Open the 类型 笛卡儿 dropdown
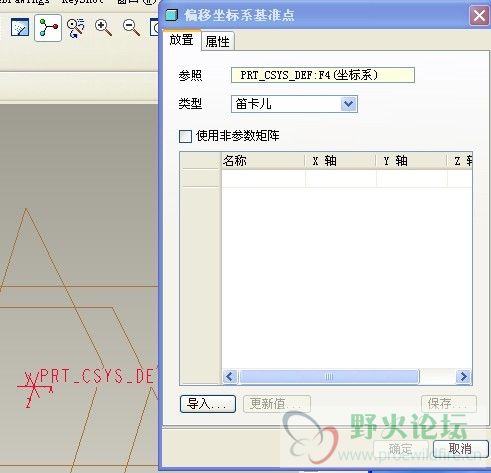 coord(294,104)
